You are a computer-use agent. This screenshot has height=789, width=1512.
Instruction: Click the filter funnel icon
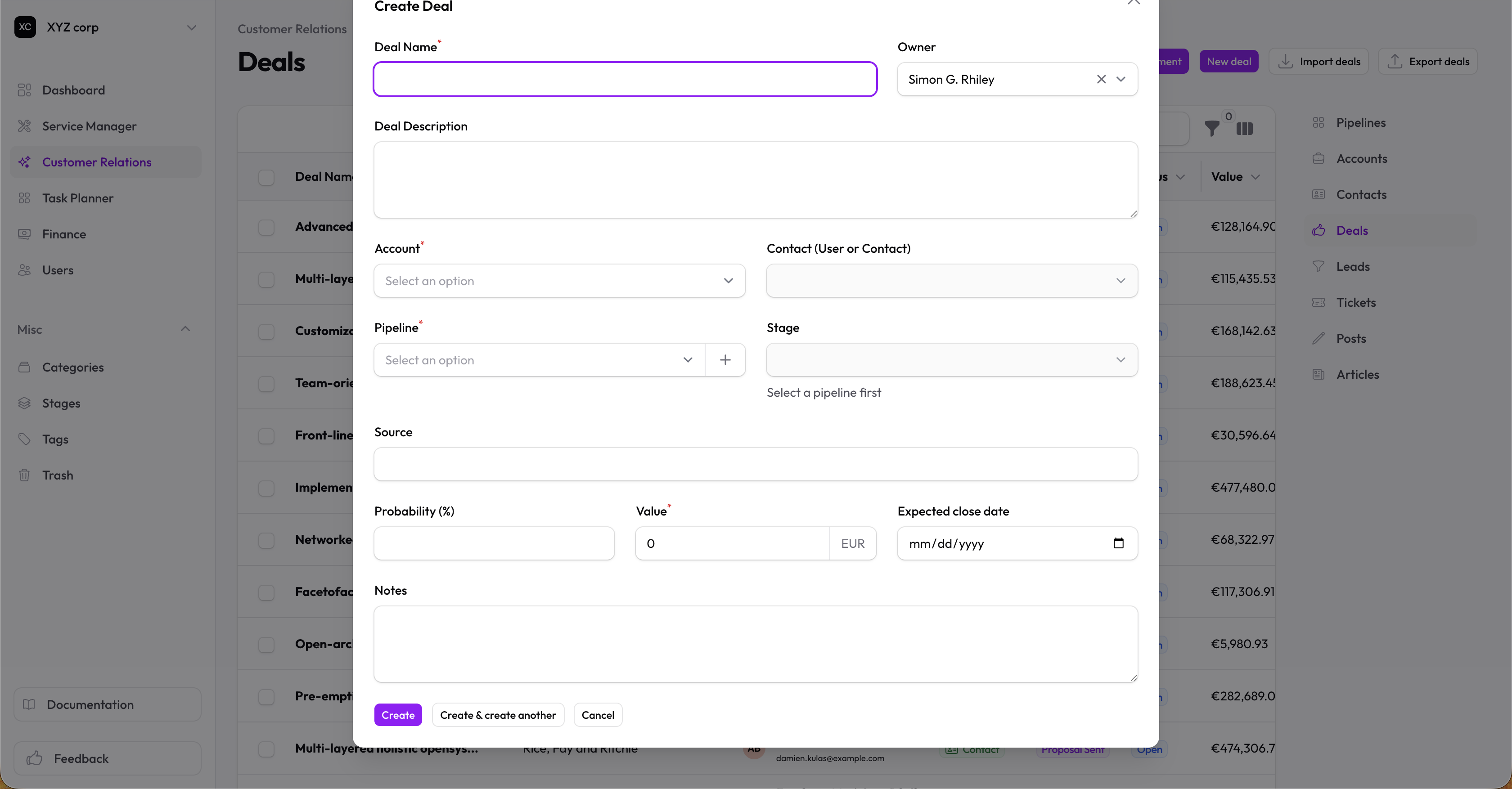point(1212,129)
